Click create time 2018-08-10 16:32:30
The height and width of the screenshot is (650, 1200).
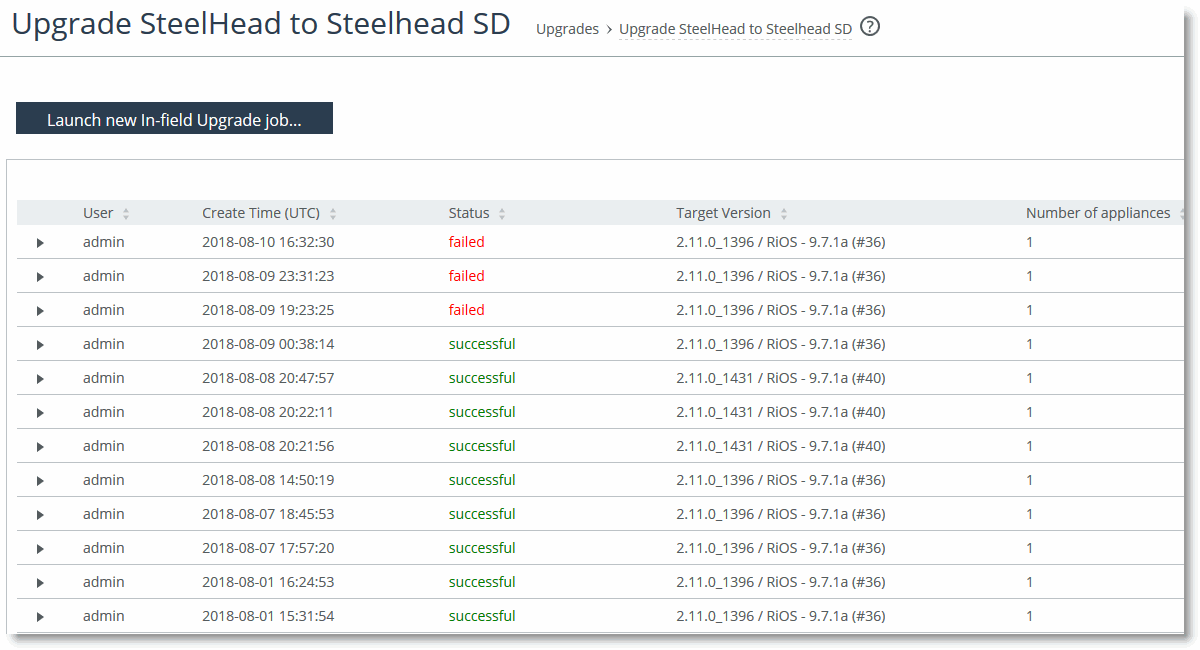pyautogui.click(x=268, y=242)
